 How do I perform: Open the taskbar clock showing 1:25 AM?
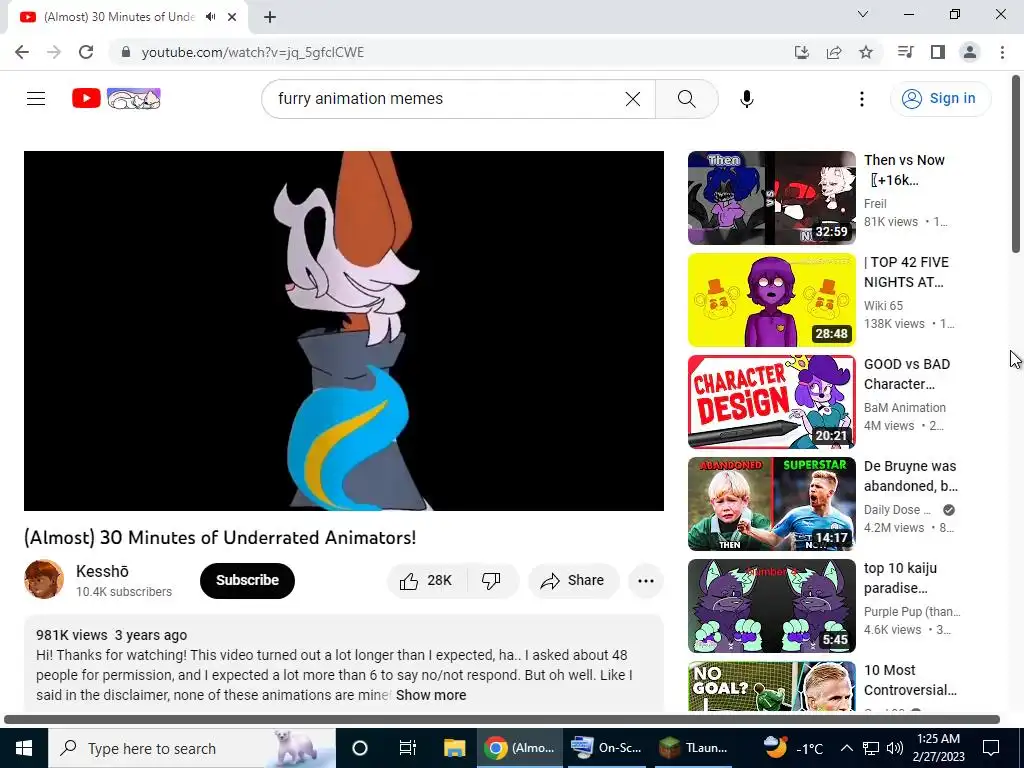tap(938, 748)
